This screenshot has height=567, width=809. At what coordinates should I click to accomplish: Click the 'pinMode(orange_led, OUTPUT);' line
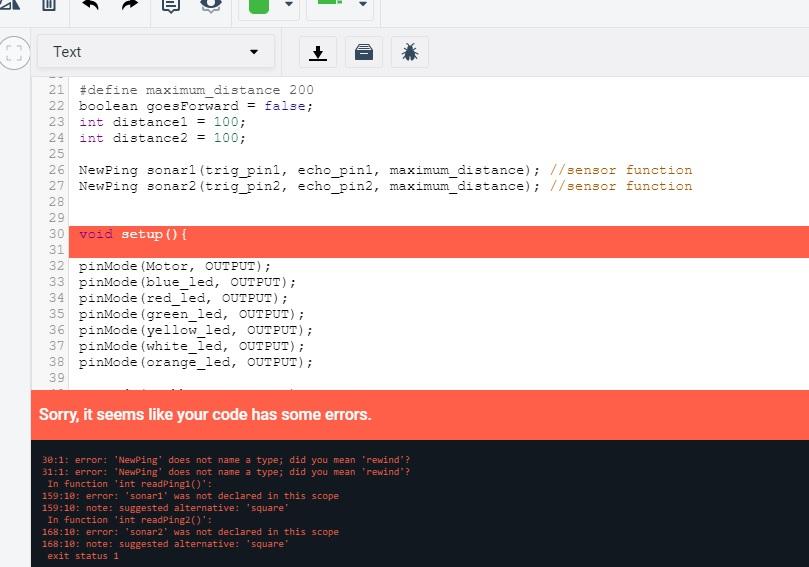point(196,362)
